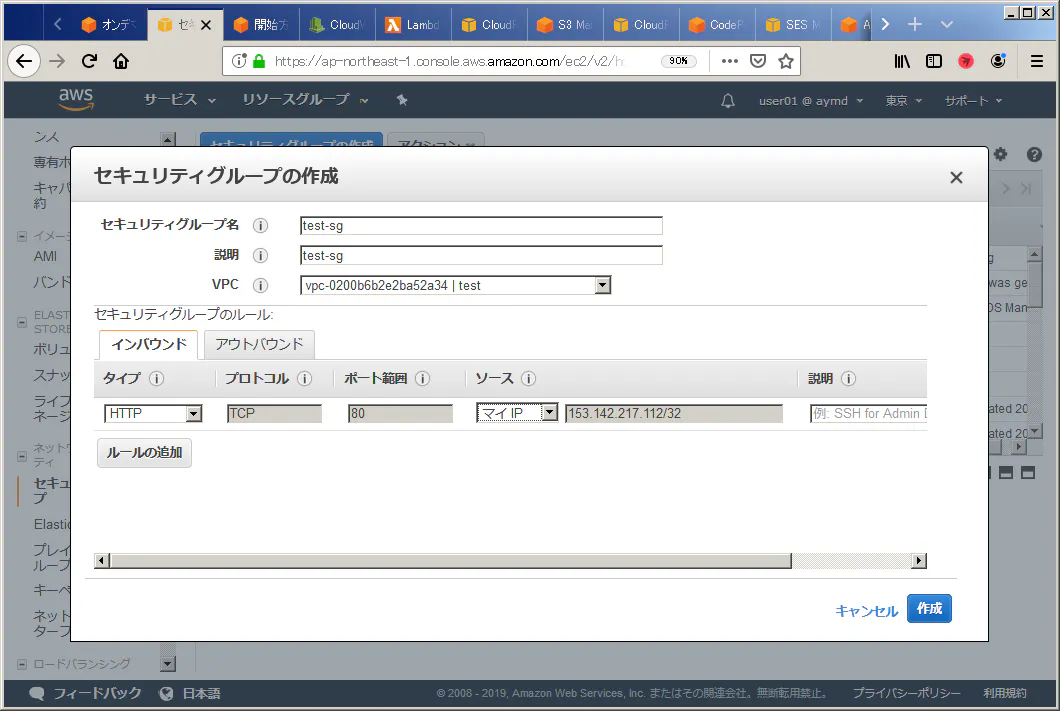
Task: Click the キャンセル link
Action: coord(867,611)
